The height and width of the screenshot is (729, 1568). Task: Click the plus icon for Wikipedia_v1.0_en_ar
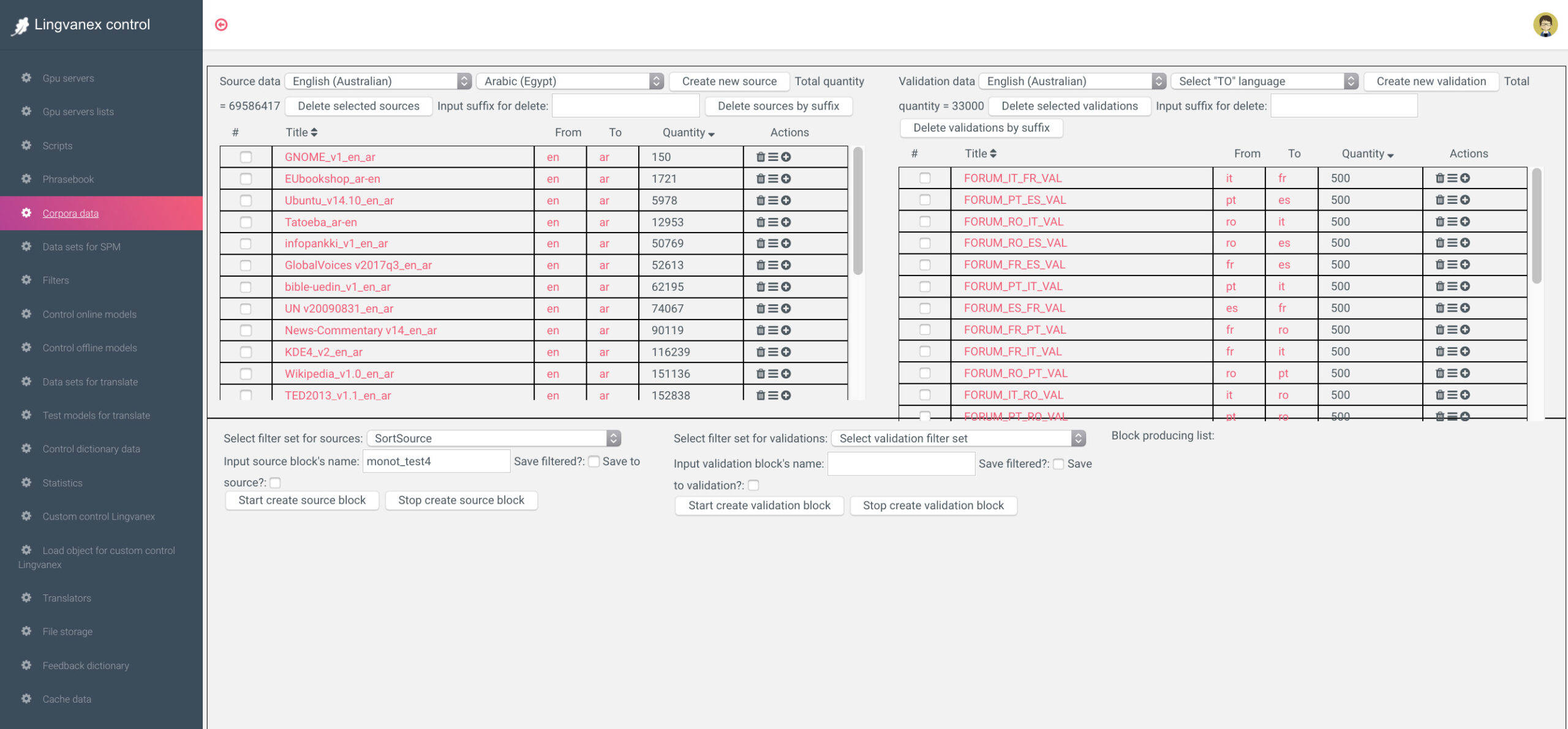(786, 373)
